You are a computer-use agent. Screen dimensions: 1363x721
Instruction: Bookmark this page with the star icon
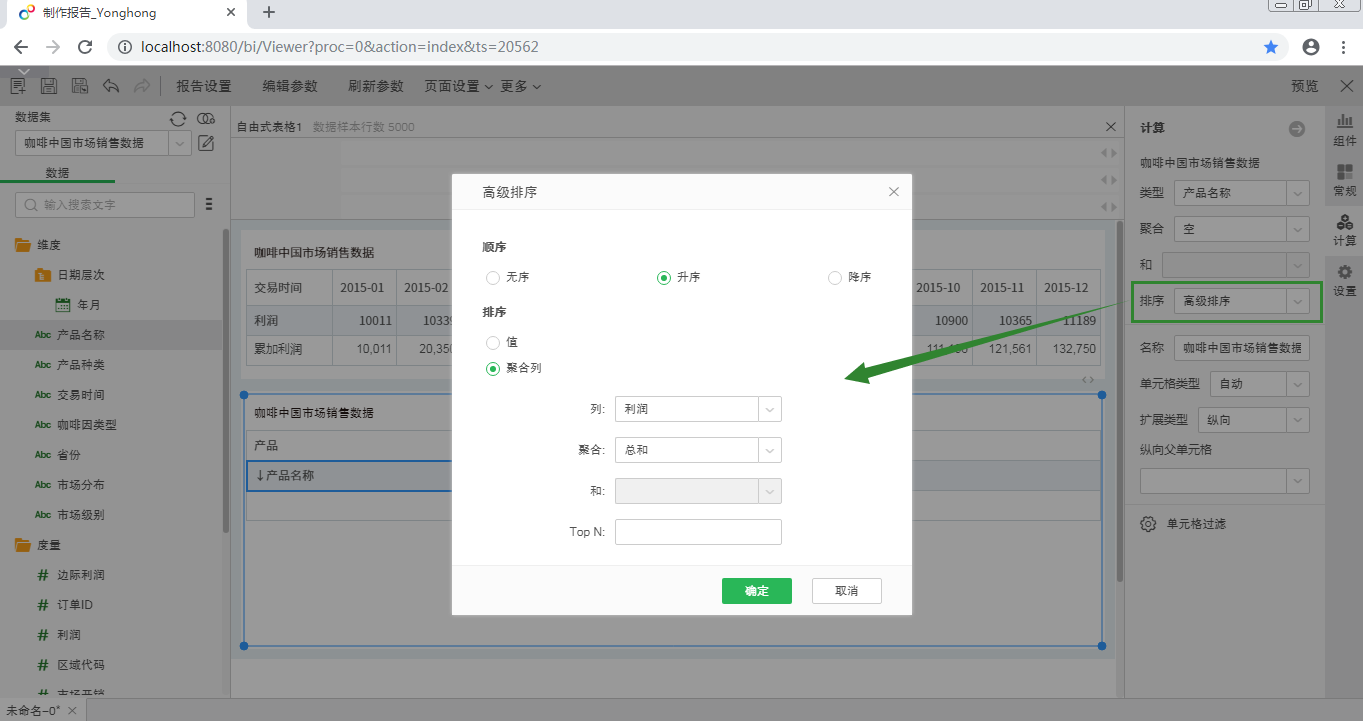[1271, 47]
